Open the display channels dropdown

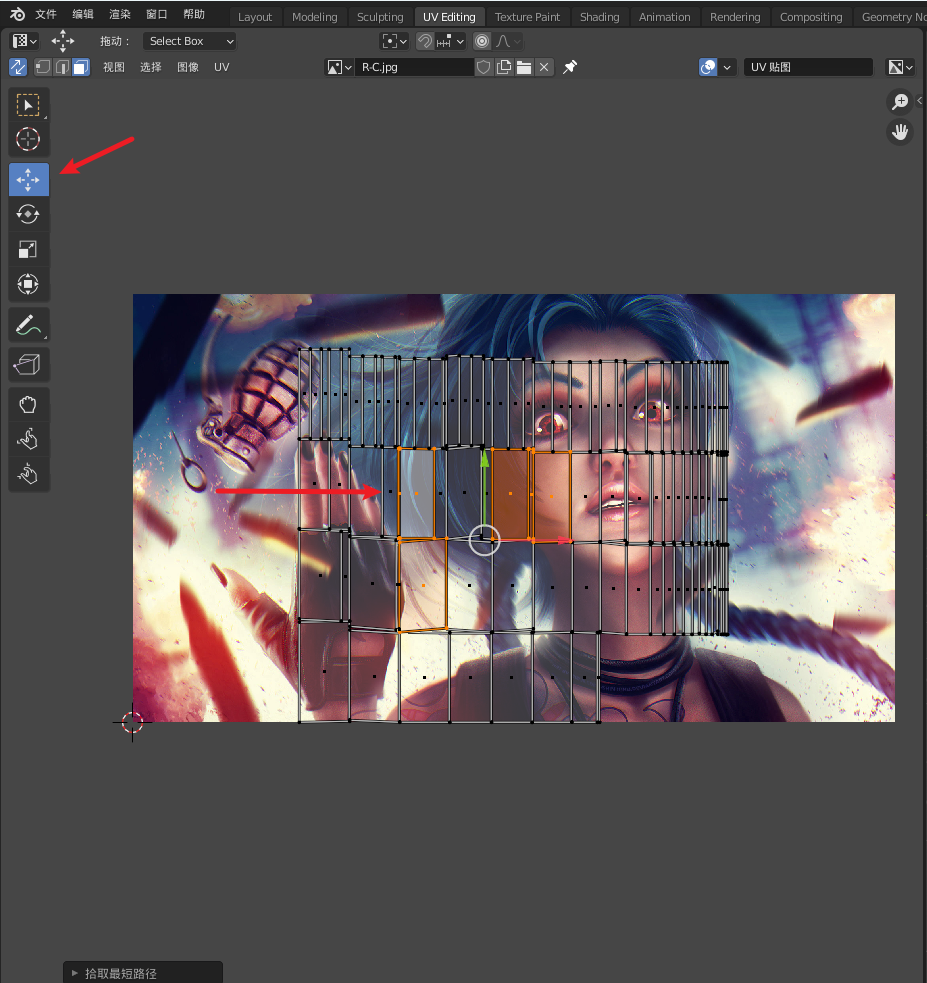click(x=901, y=67)
